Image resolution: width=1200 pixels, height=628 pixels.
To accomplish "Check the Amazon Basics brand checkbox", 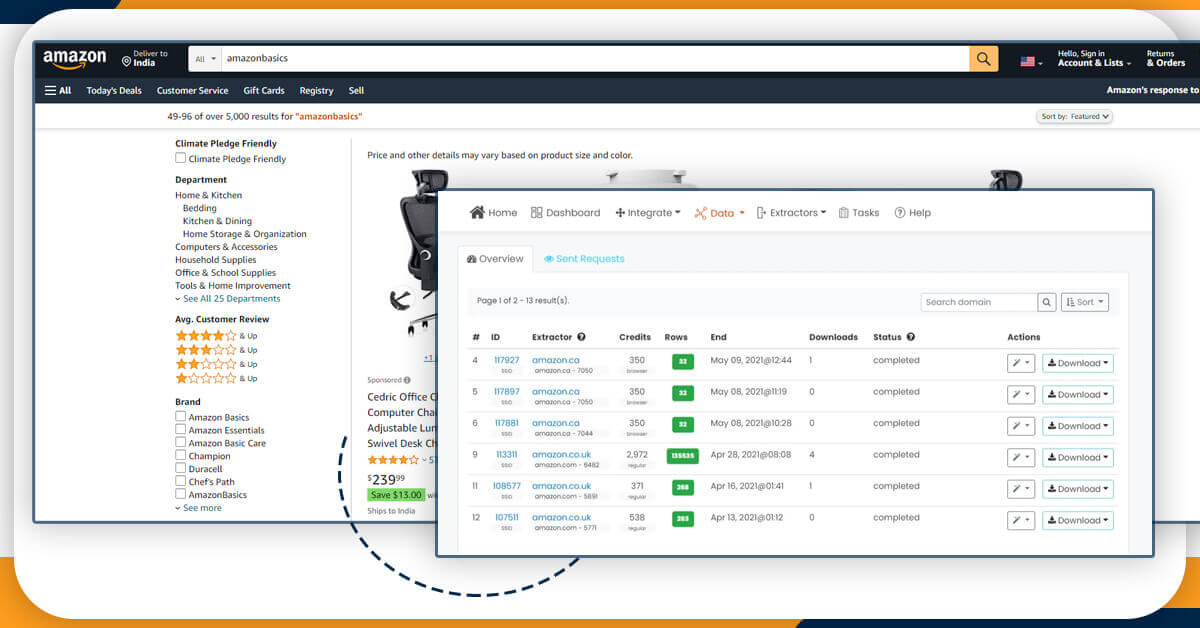I will pyautogui.click(x=181, y=417).
